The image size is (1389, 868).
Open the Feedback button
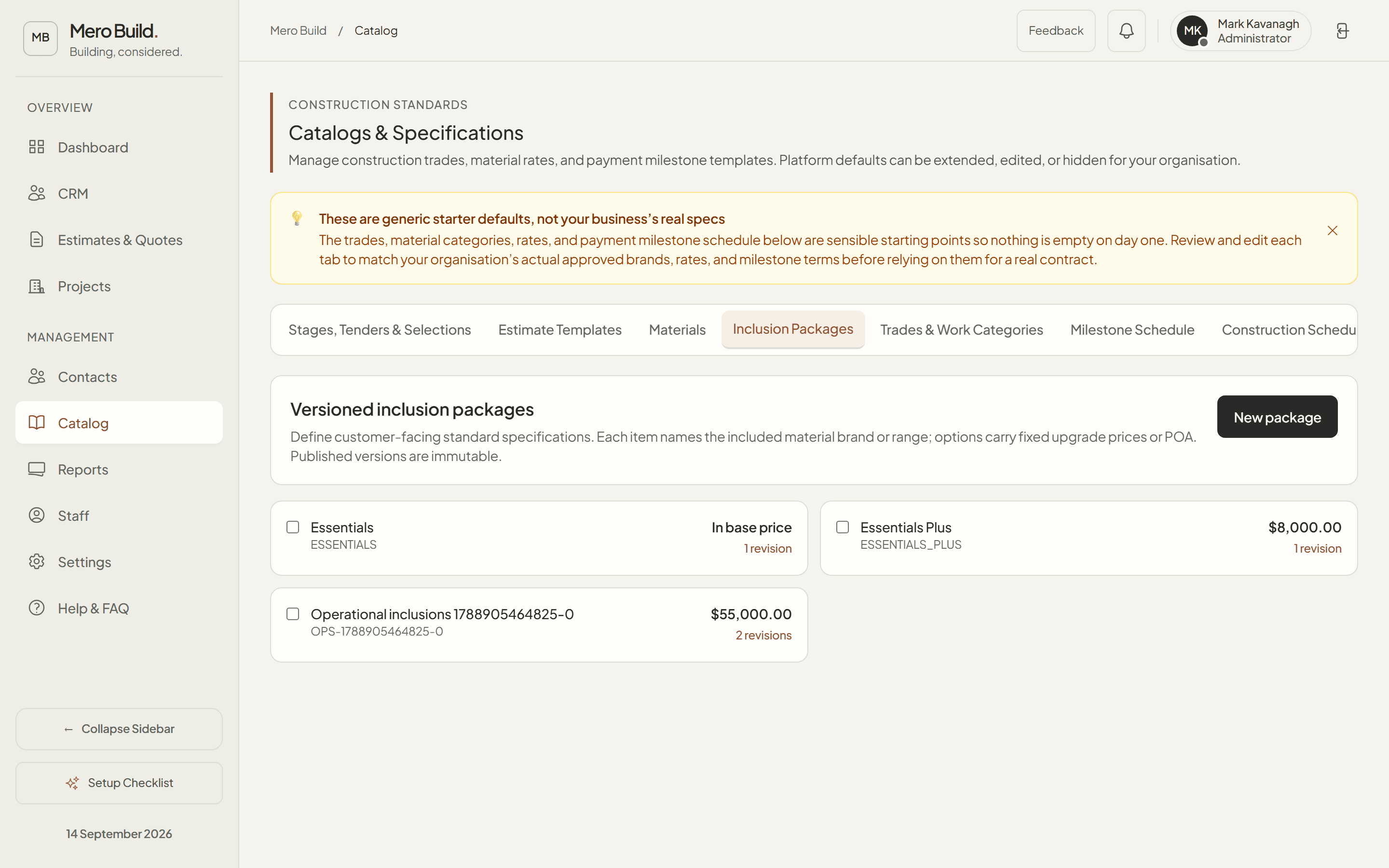1056,31
